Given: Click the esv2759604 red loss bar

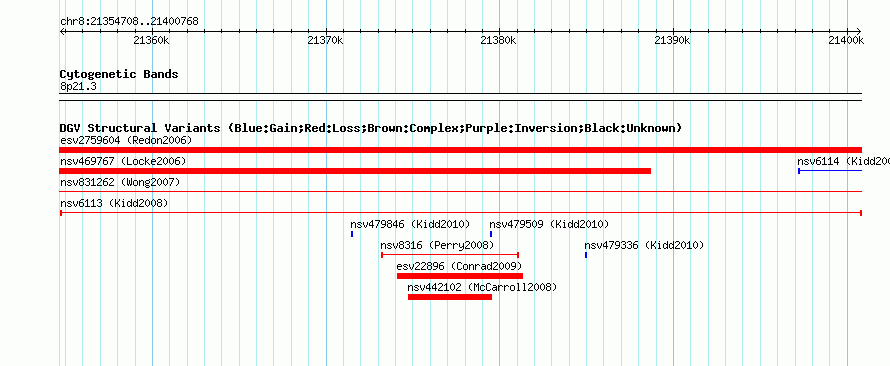Looking at the screenshot, I should click(460, 150).
